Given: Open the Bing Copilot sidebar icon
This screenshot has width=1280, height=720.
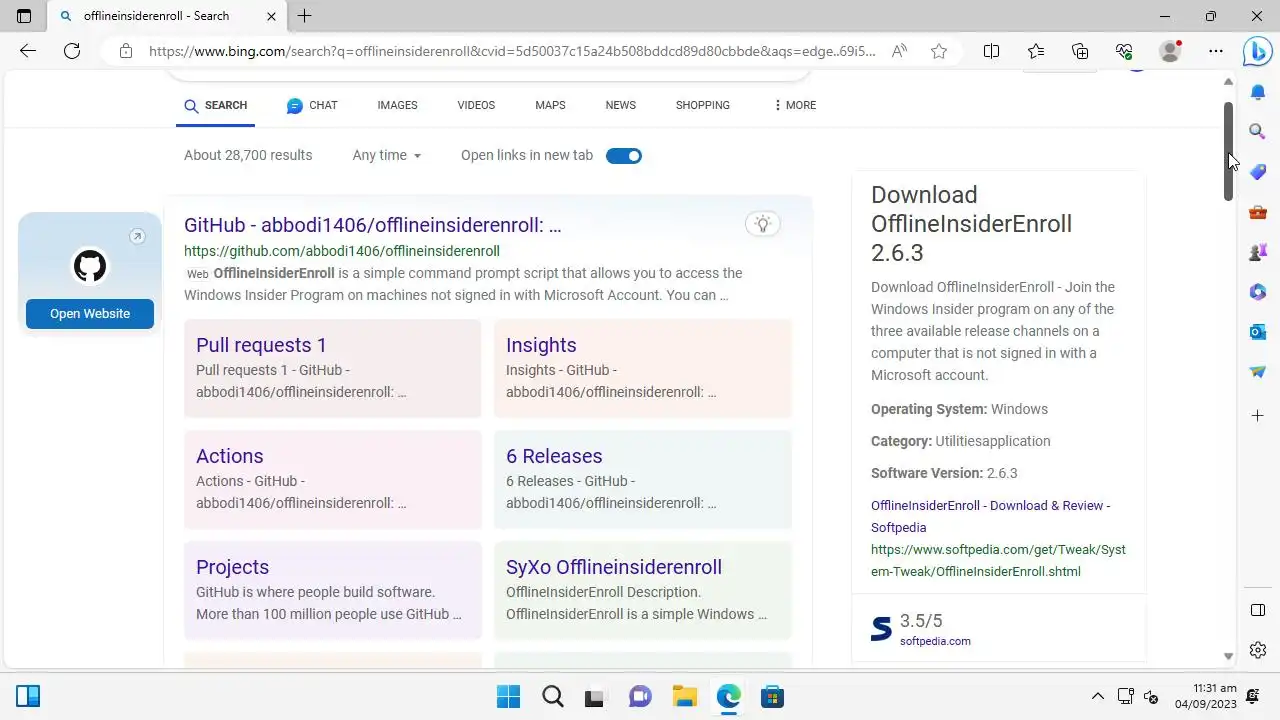Looking at the screenshot, I should tap(1257, 52).
